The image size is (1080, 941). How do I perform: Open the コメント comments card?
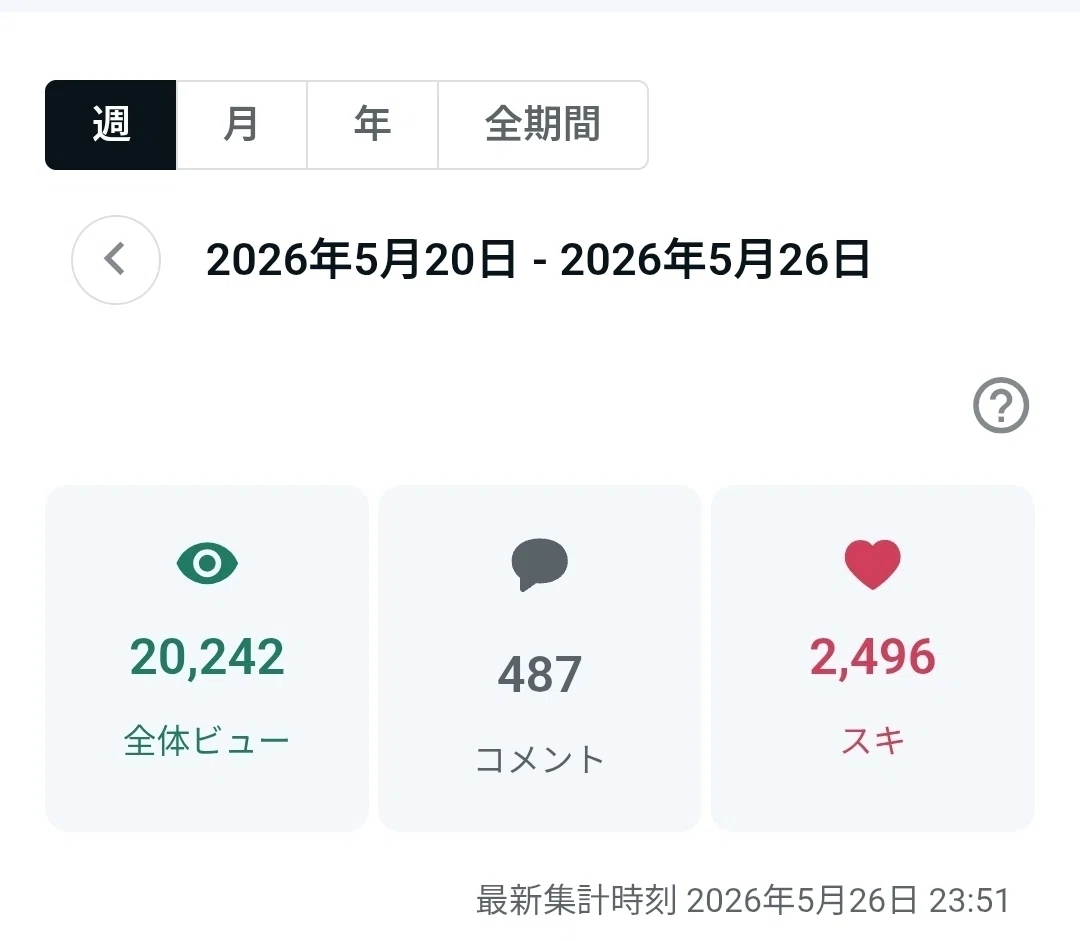coord(540,658)
